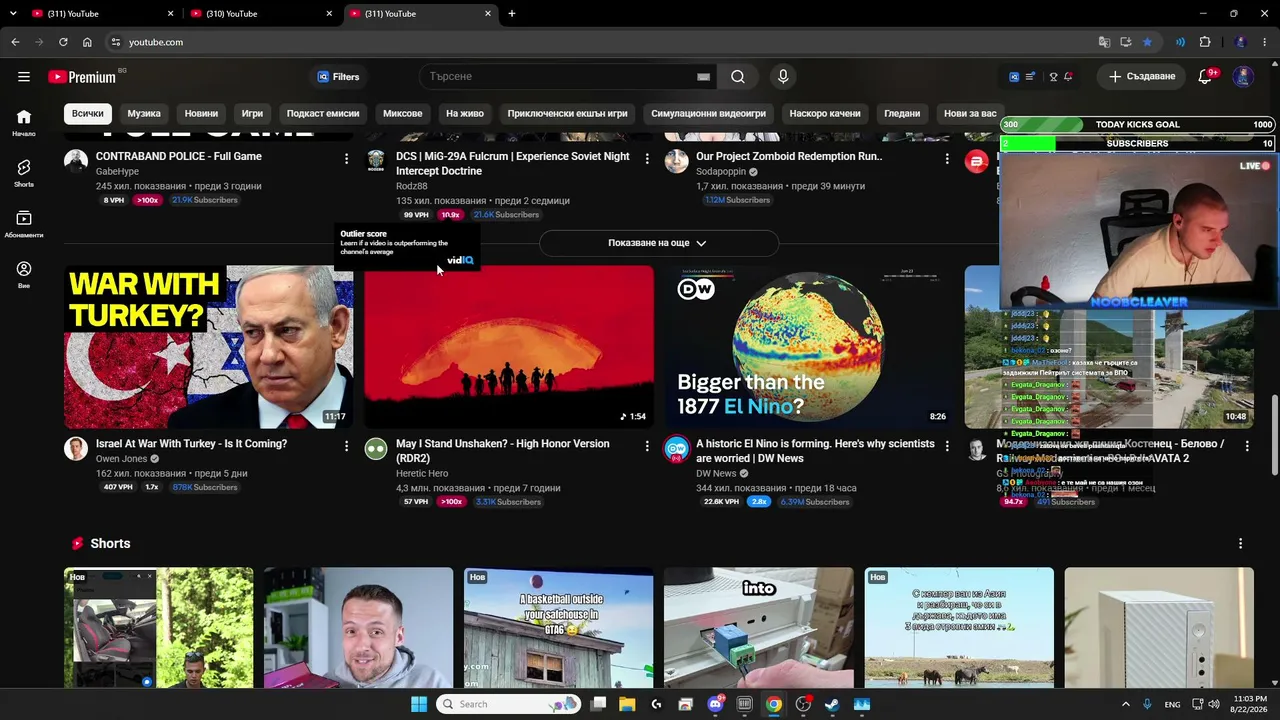
Task: Open YouTube notifications bell
Action: [x=1205, y=77]
